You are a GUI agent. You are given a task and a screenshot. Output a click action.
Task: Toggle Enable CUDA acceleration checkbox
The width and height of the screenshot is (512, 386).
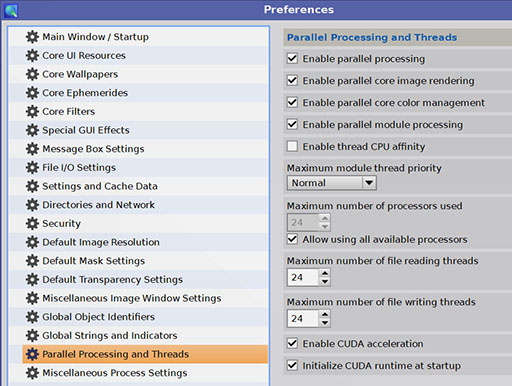click(x=292, y=343)
